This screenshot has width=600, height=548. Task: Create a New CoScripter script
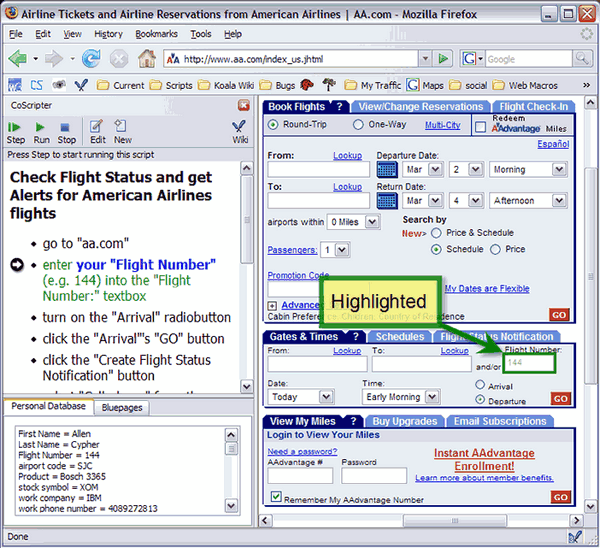click(x=122, y=132)
